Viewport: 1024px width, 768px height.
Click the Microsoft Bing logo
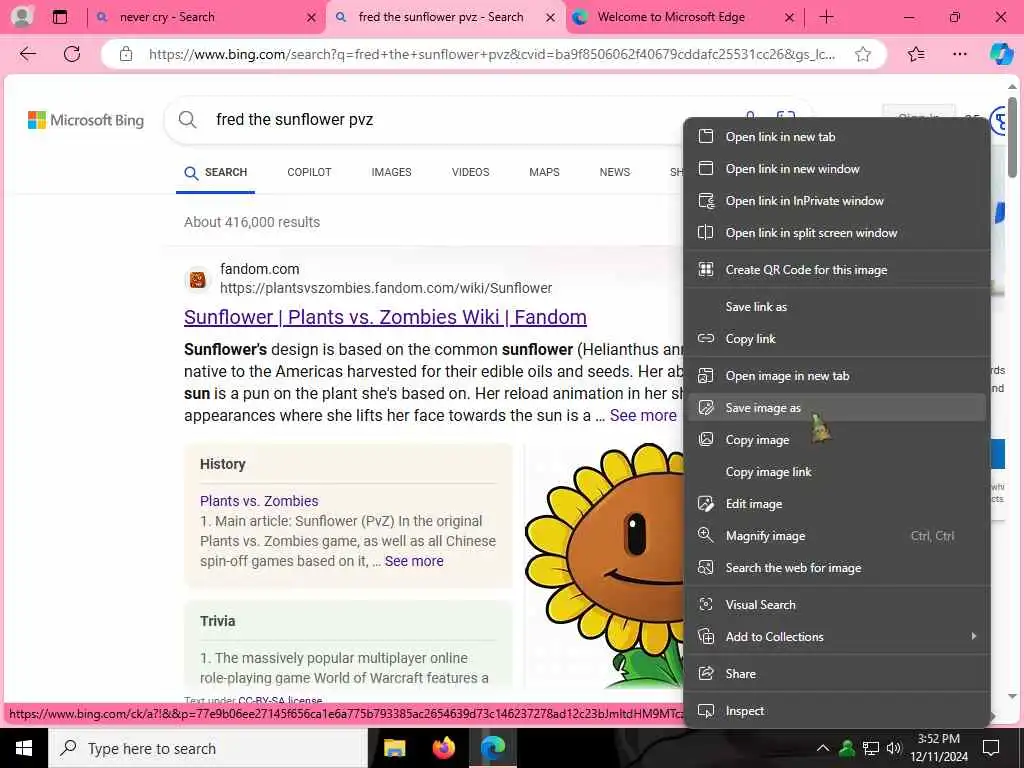click(x=86, y=120)
